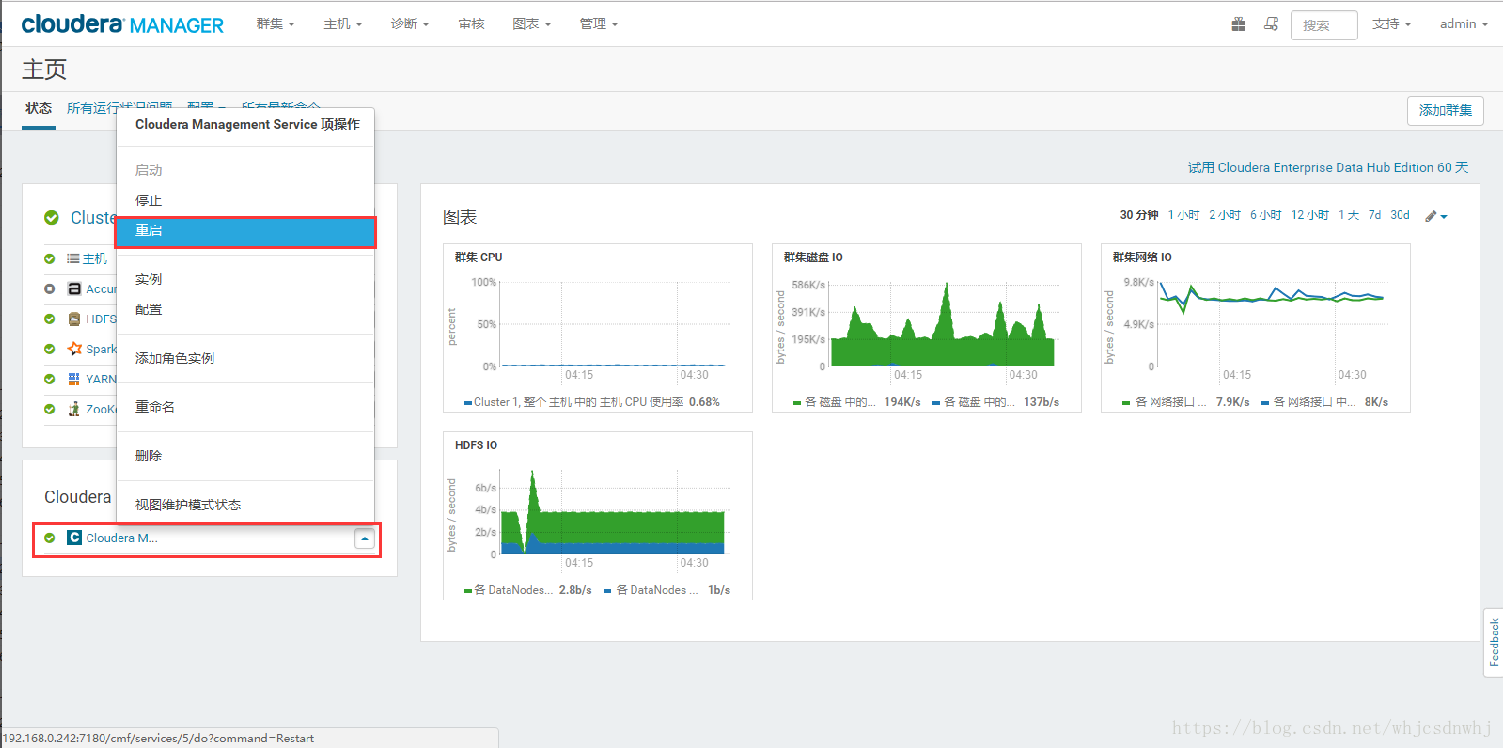Open the parcel gift icon in header
Viewport: 1503px width, 748px height.
click(x=1238, y=24)
